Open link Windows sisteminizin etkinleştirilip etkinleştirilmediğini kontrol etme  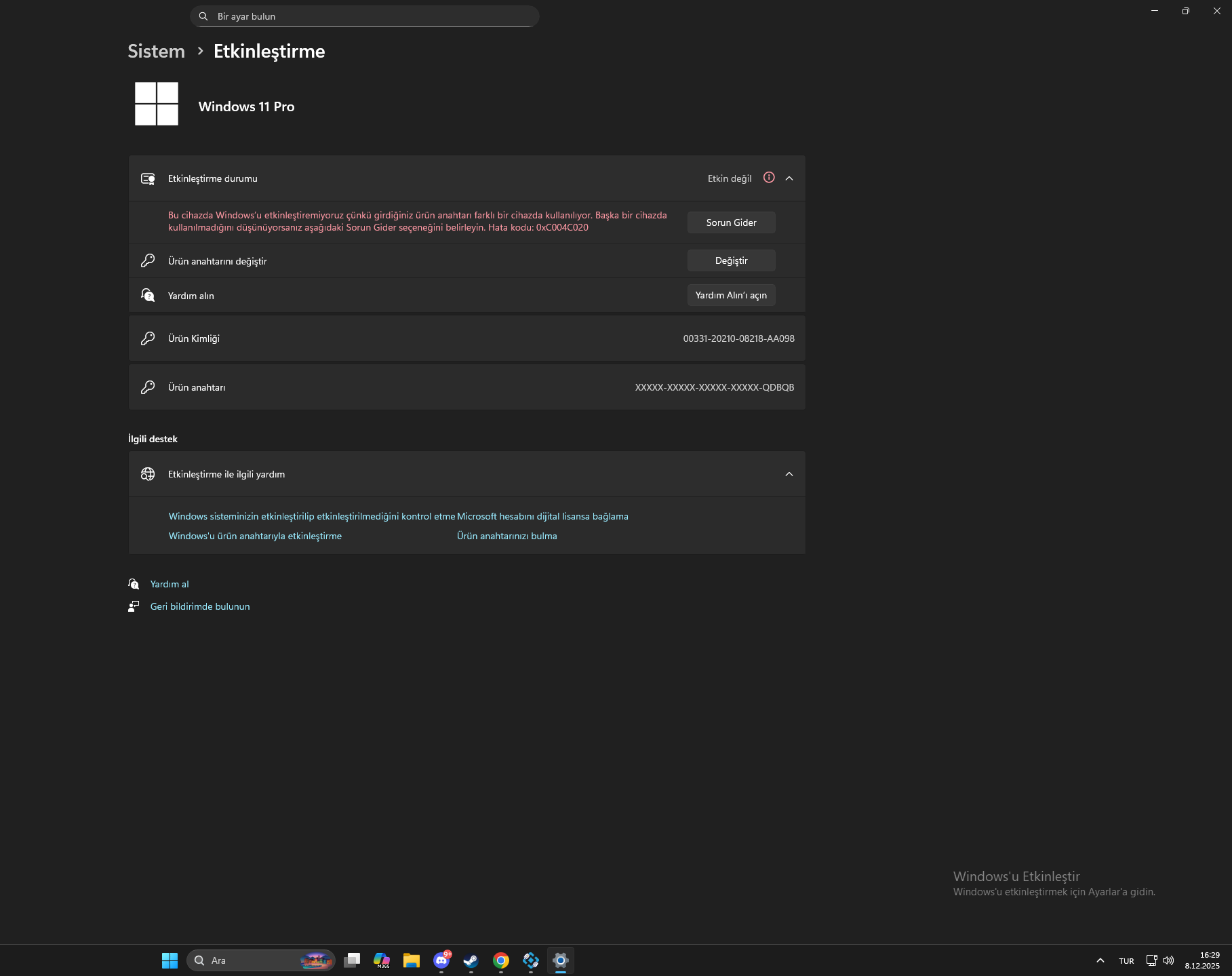click(x=312, y=516)
